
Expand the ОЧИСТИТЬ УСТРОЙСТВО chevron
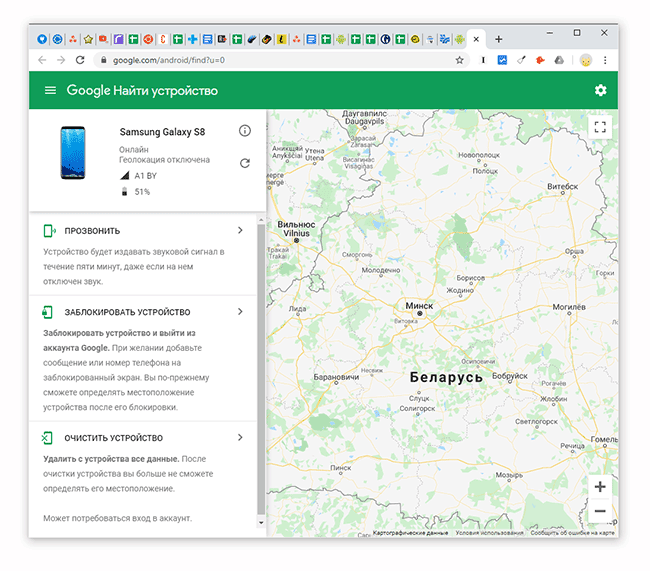[x=240, y=437]
